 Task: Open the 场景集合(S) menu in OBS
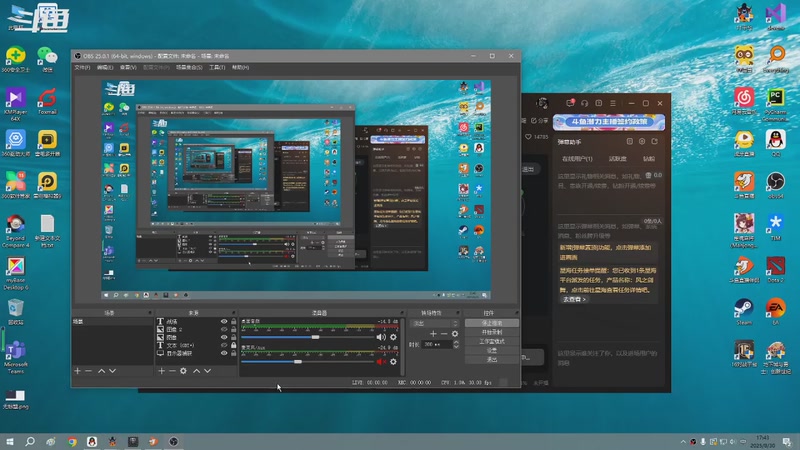point(189,67)
